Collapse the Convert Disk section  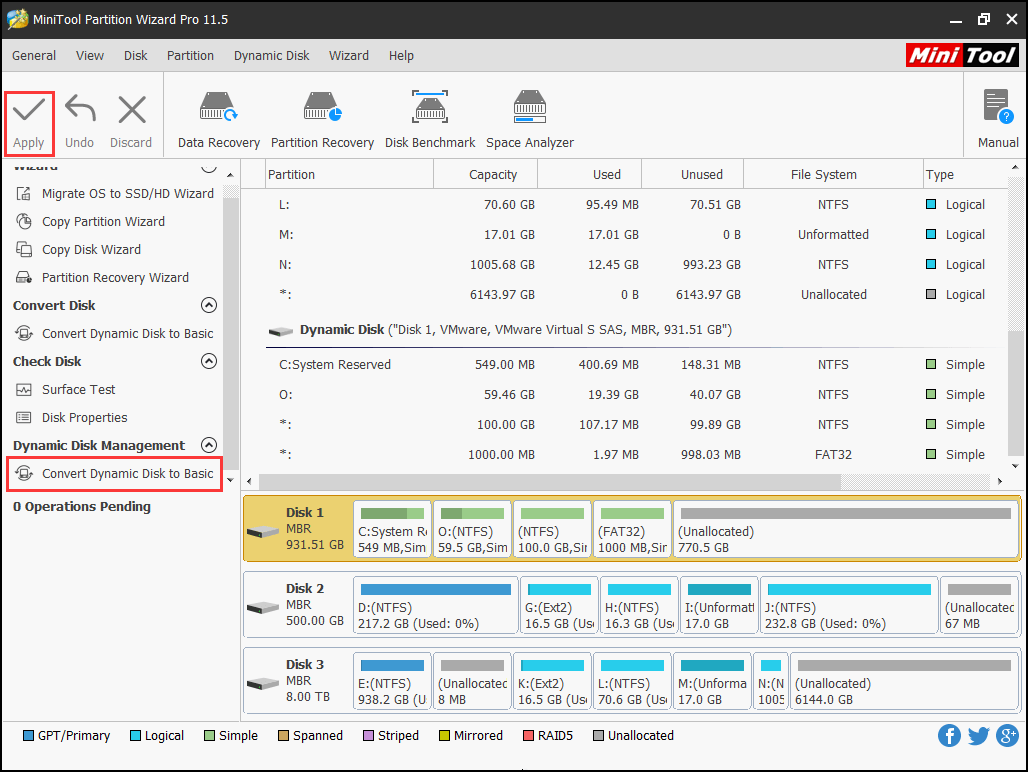(208, 305)
